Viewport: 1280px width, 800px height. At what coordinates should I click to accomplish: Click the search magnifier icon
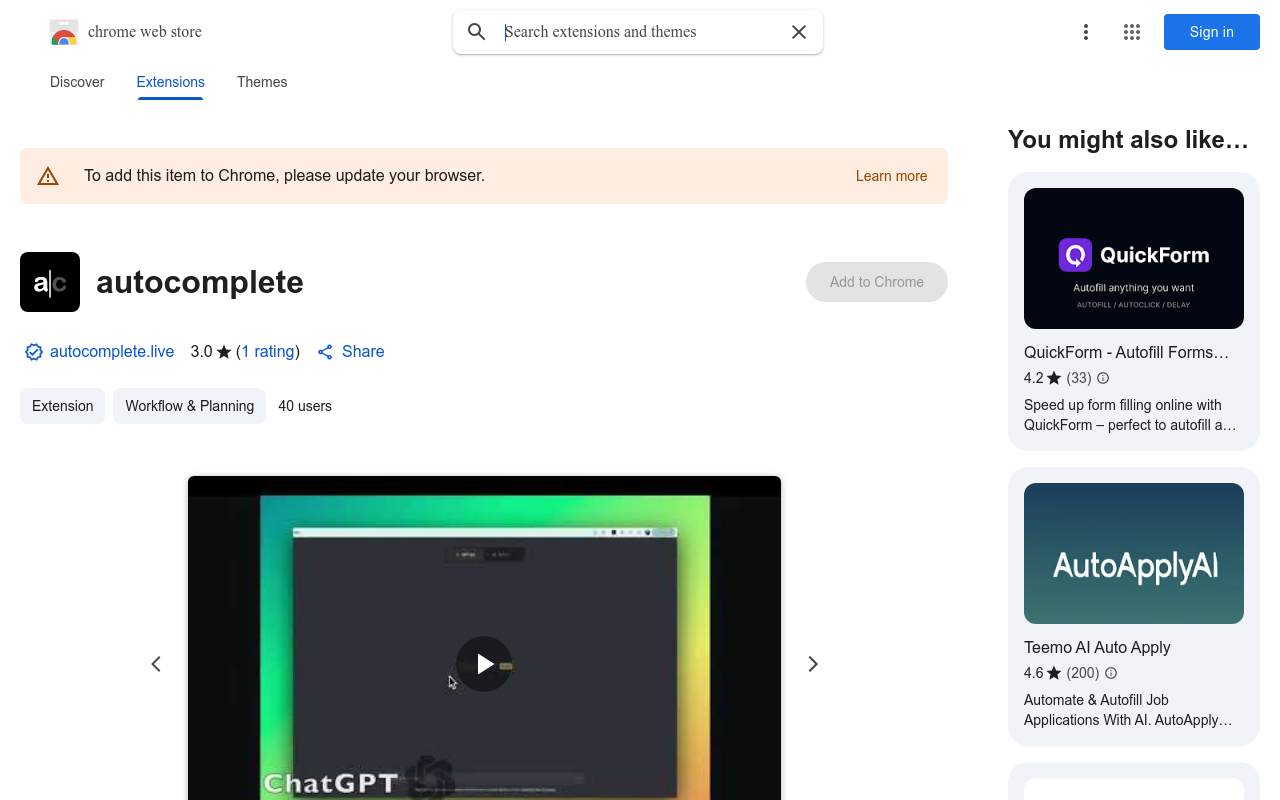477,32
